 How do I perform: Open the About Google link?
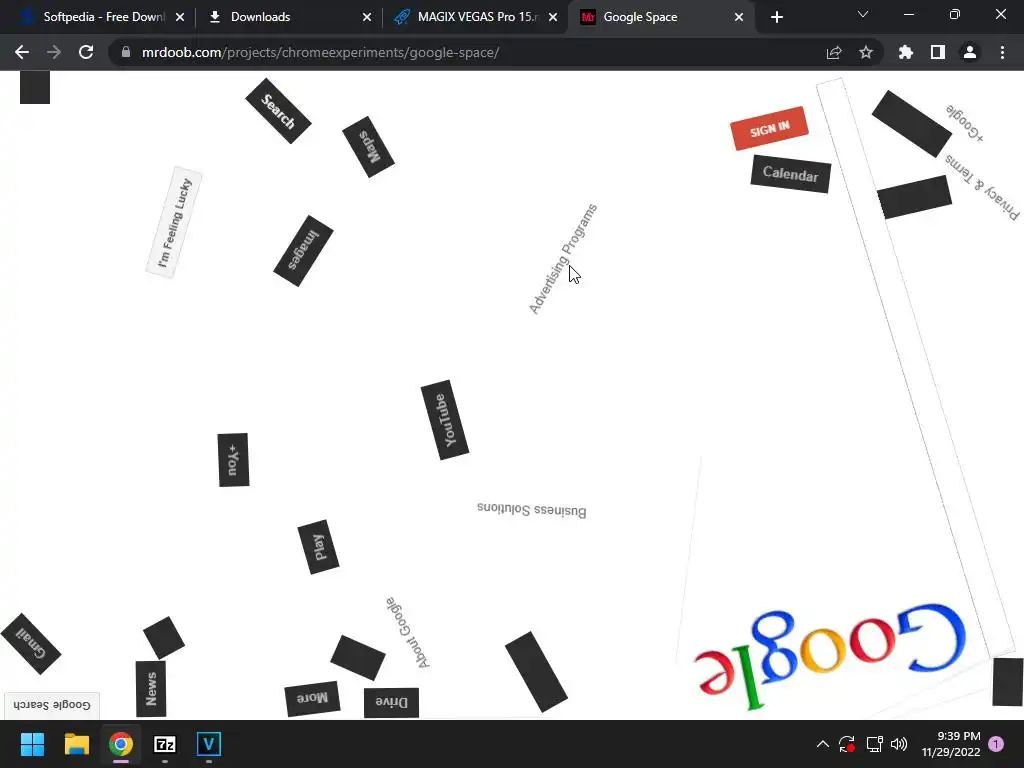408,633
